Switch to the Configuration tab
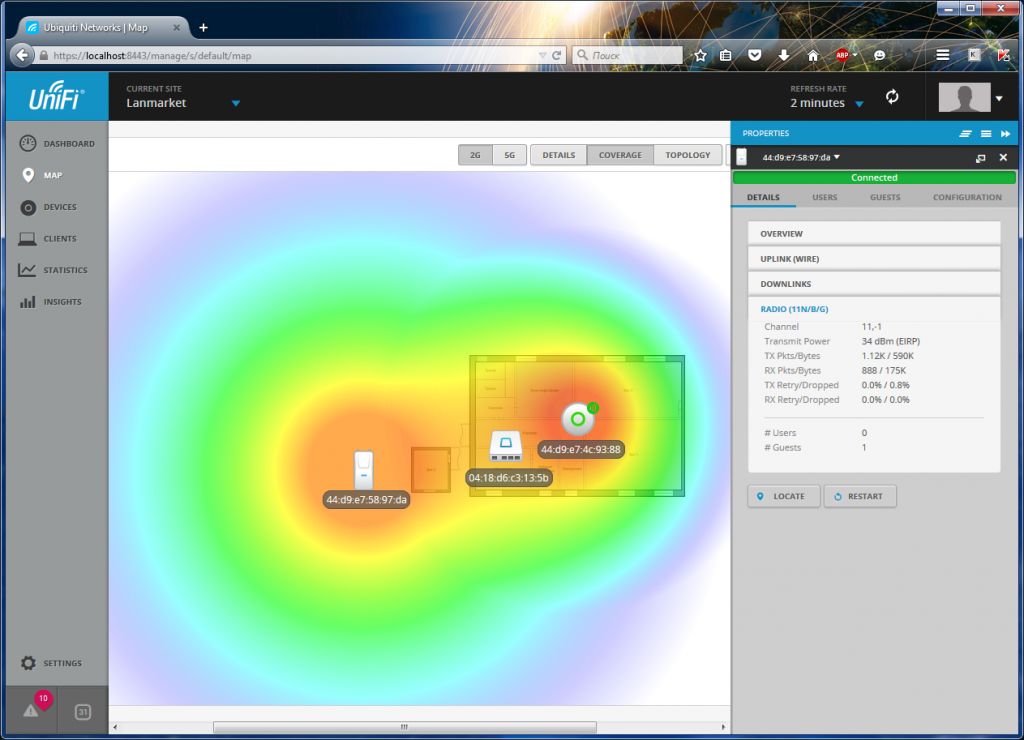The width and height of the screenshot is (1024, 740). 966,197
